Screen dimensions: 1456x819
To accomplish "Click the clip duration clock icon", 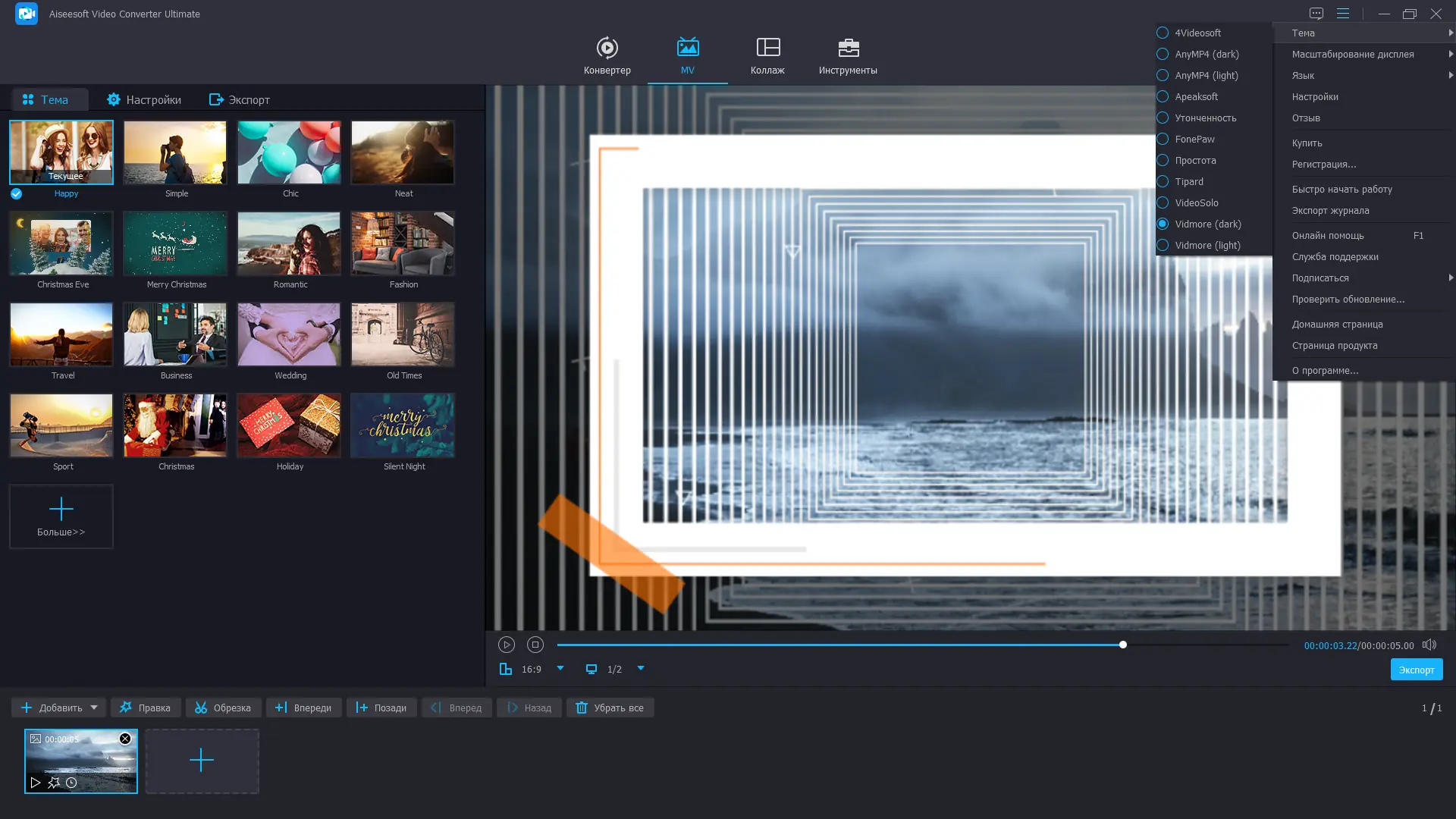I will [x=71, y=783].
